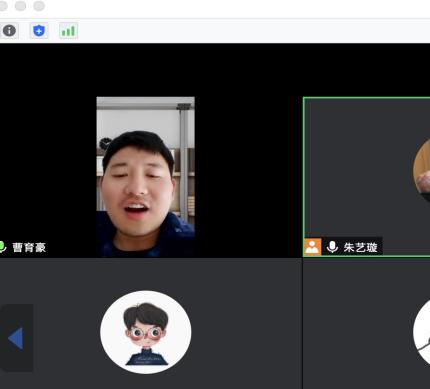Click the empty window title bar

coord(233,8)
